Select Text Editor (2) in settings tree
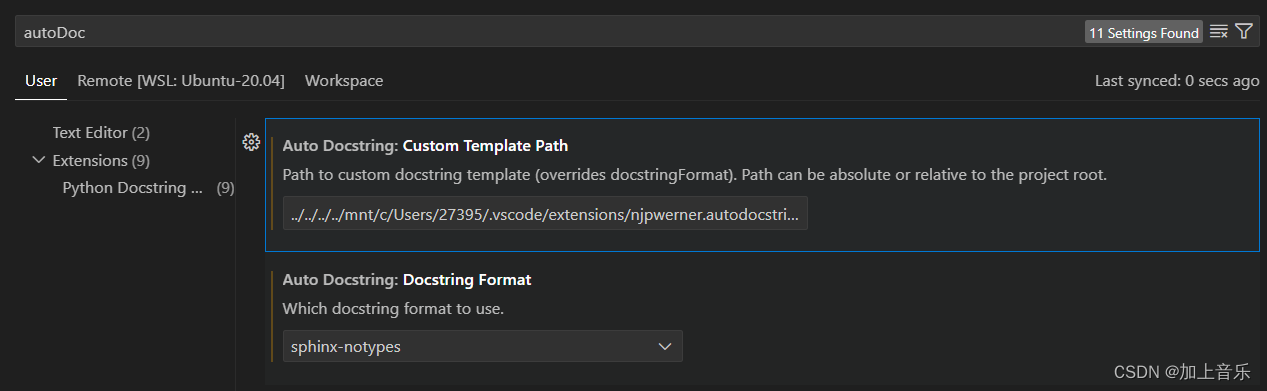The height and width of the screenshot is (391, 1267). pos(101,132)
